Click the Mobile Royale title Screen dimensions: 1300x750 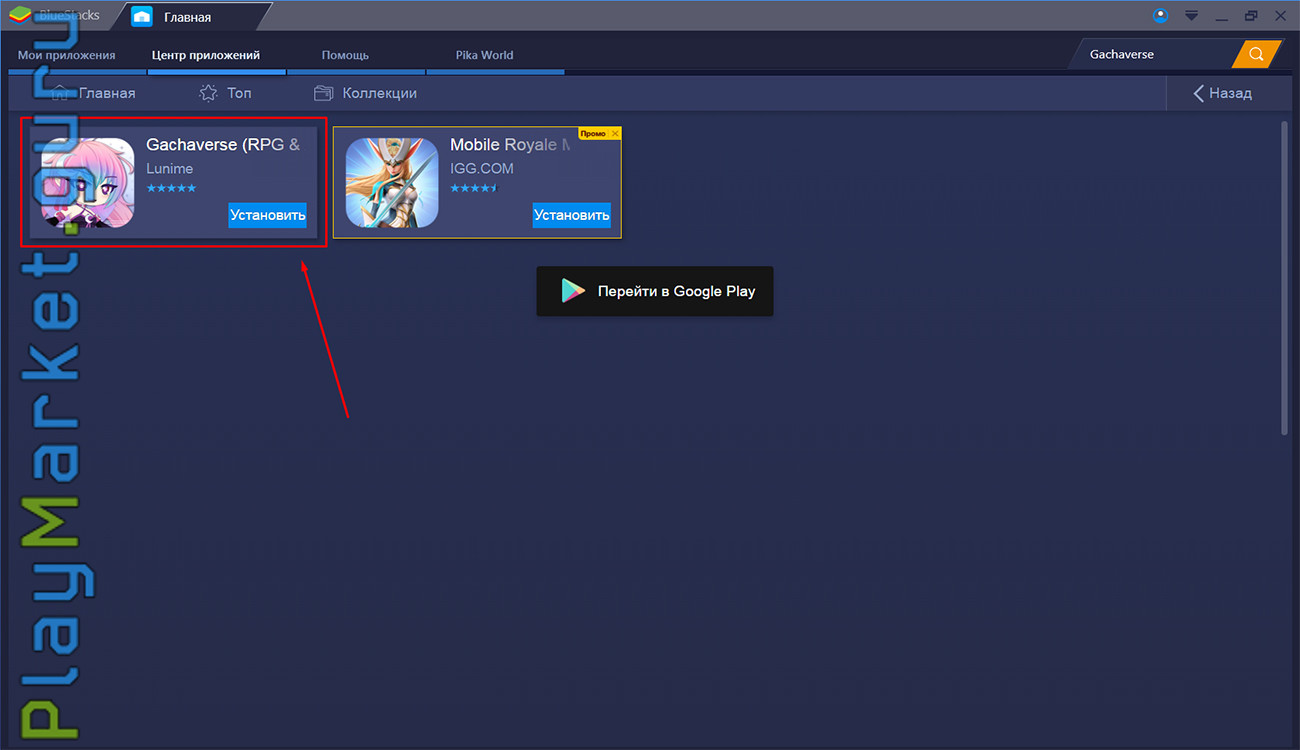510,144
